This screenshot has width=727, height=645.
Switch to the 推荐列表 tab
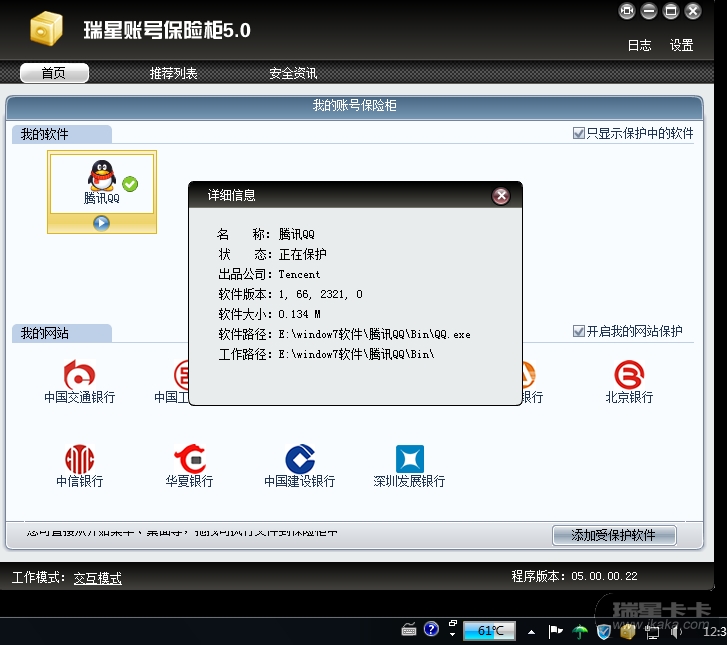point(173,73)
